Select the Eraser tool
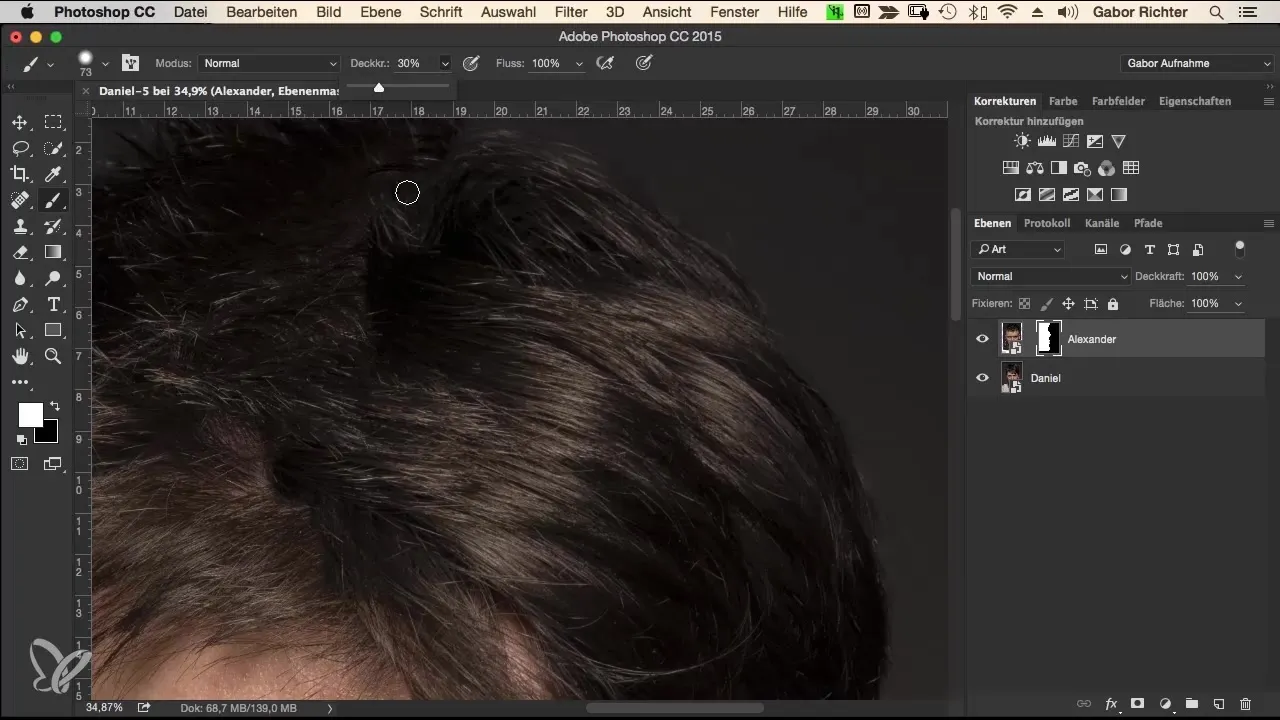 [x=19, y=252]
